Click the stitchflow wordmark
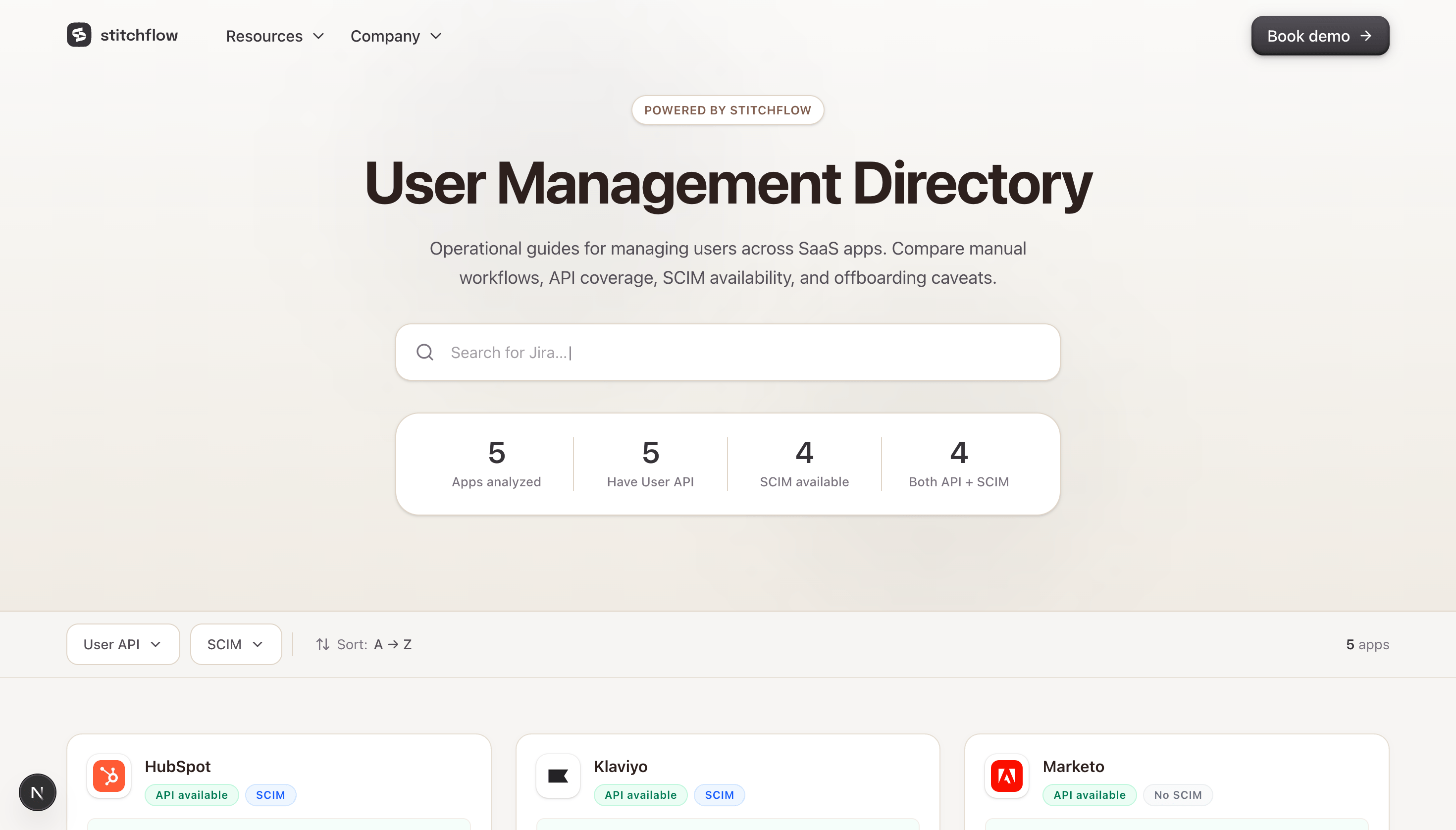 point(139,35)
